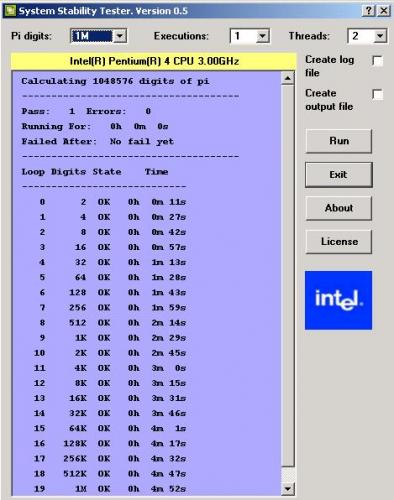Click the 'Executions:' label

click(181, 36)
